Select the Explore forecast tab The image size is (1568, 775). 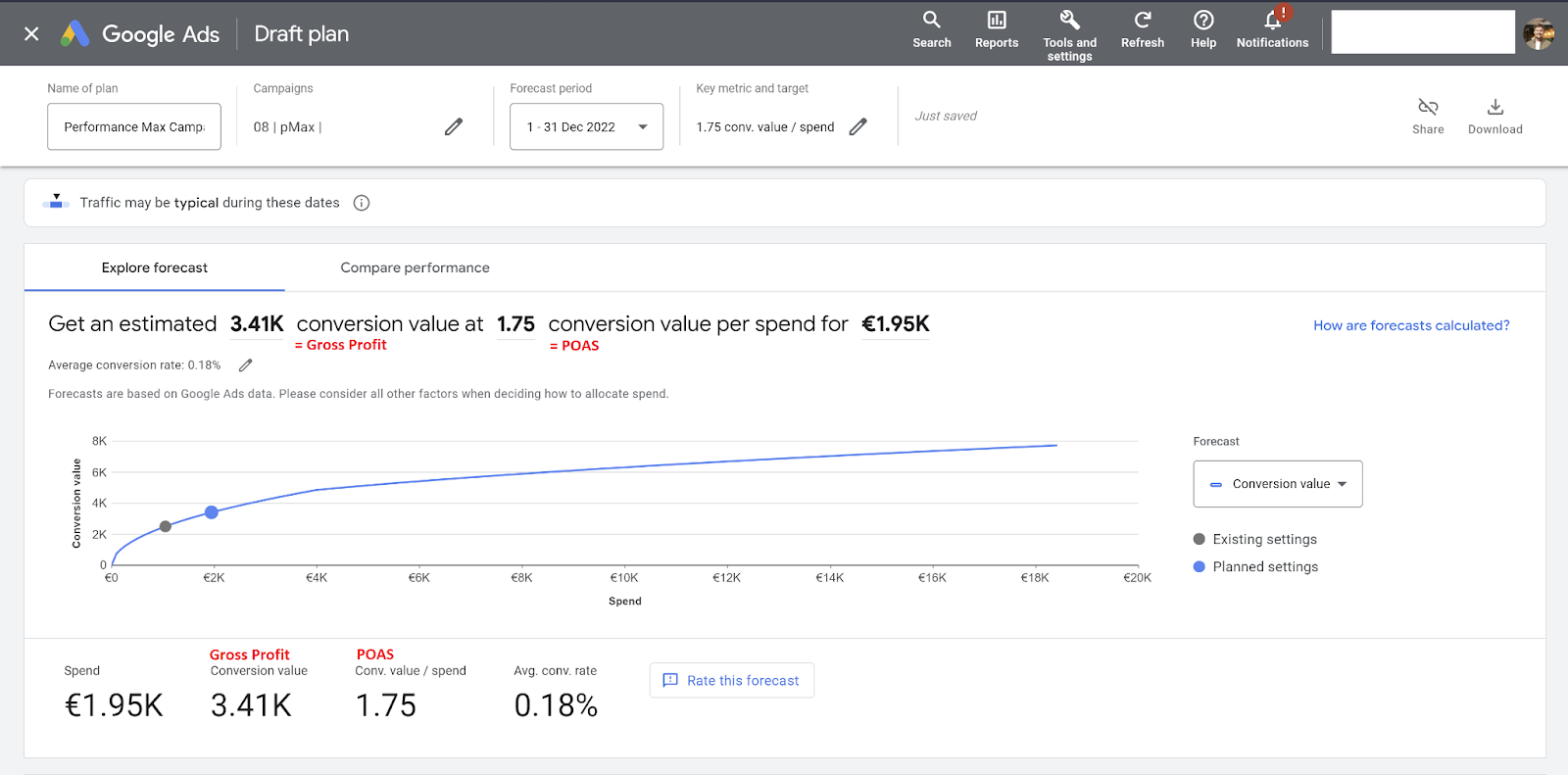[155, 267]
